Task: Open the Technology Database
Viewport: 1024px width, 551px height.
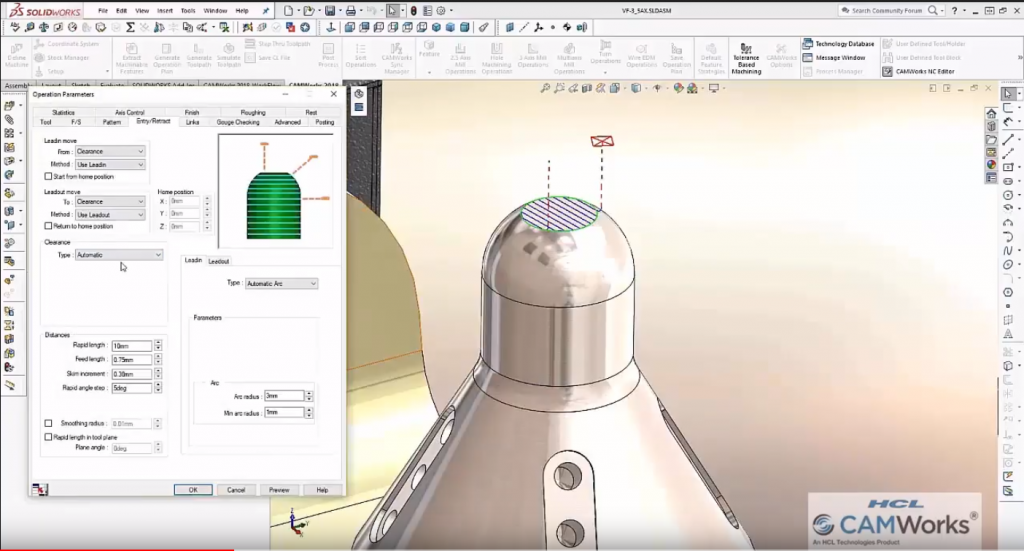Action: click(x=838, y=44)
